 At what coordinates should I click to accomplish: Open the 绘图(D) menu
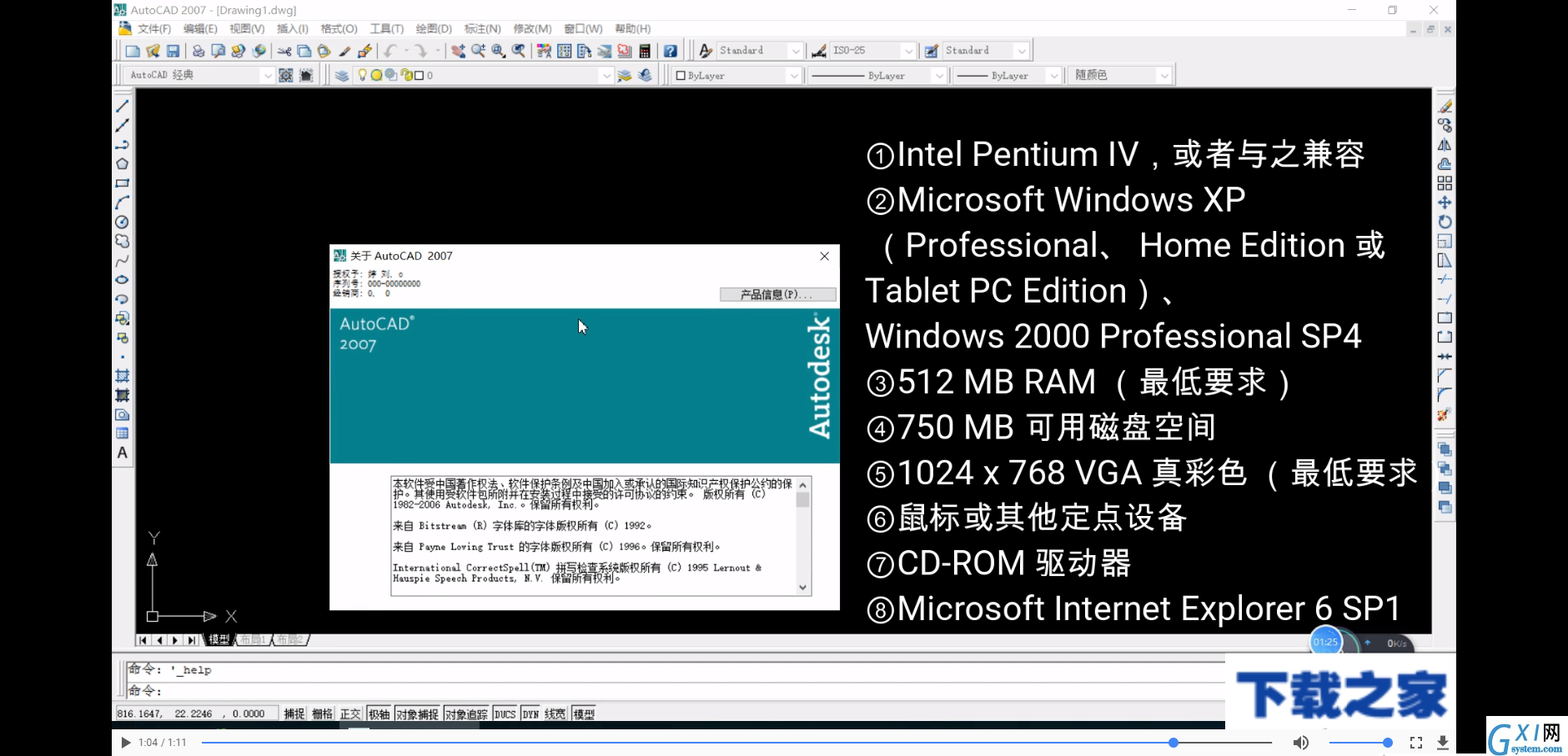point(434,29)
